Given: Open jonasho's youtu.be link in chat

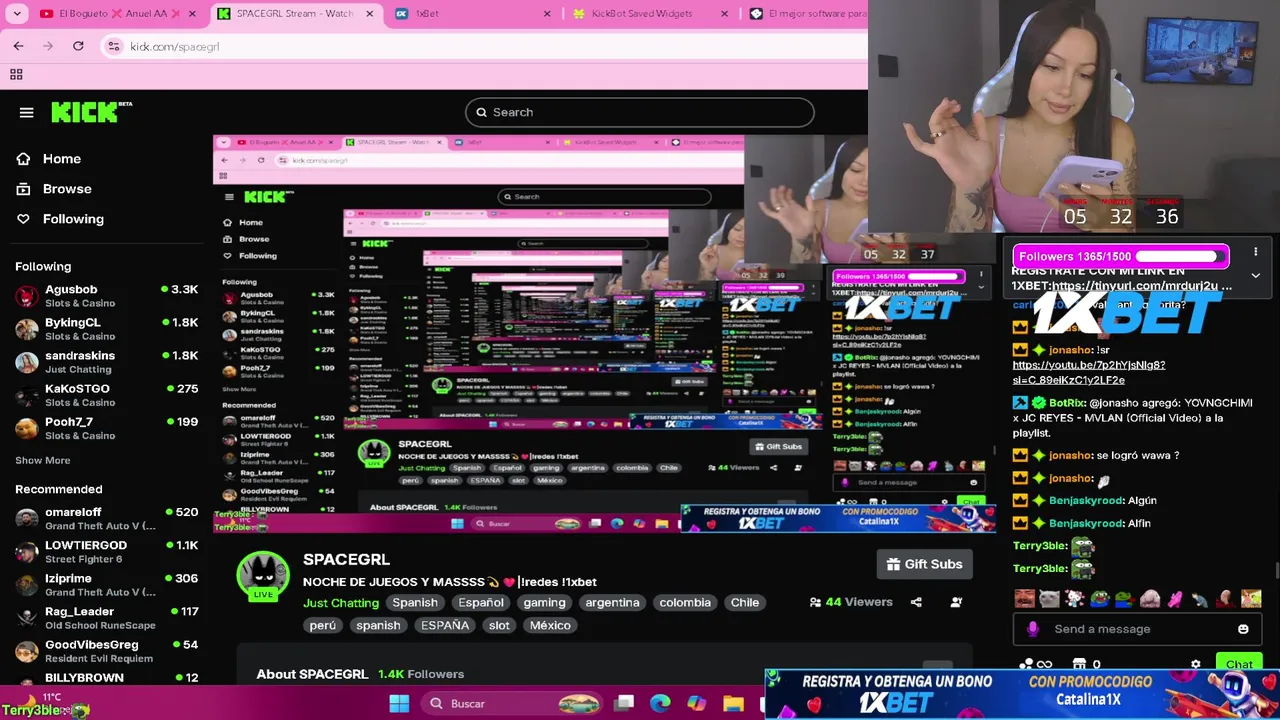Looking at the screenshot, I should (1088, 372).
